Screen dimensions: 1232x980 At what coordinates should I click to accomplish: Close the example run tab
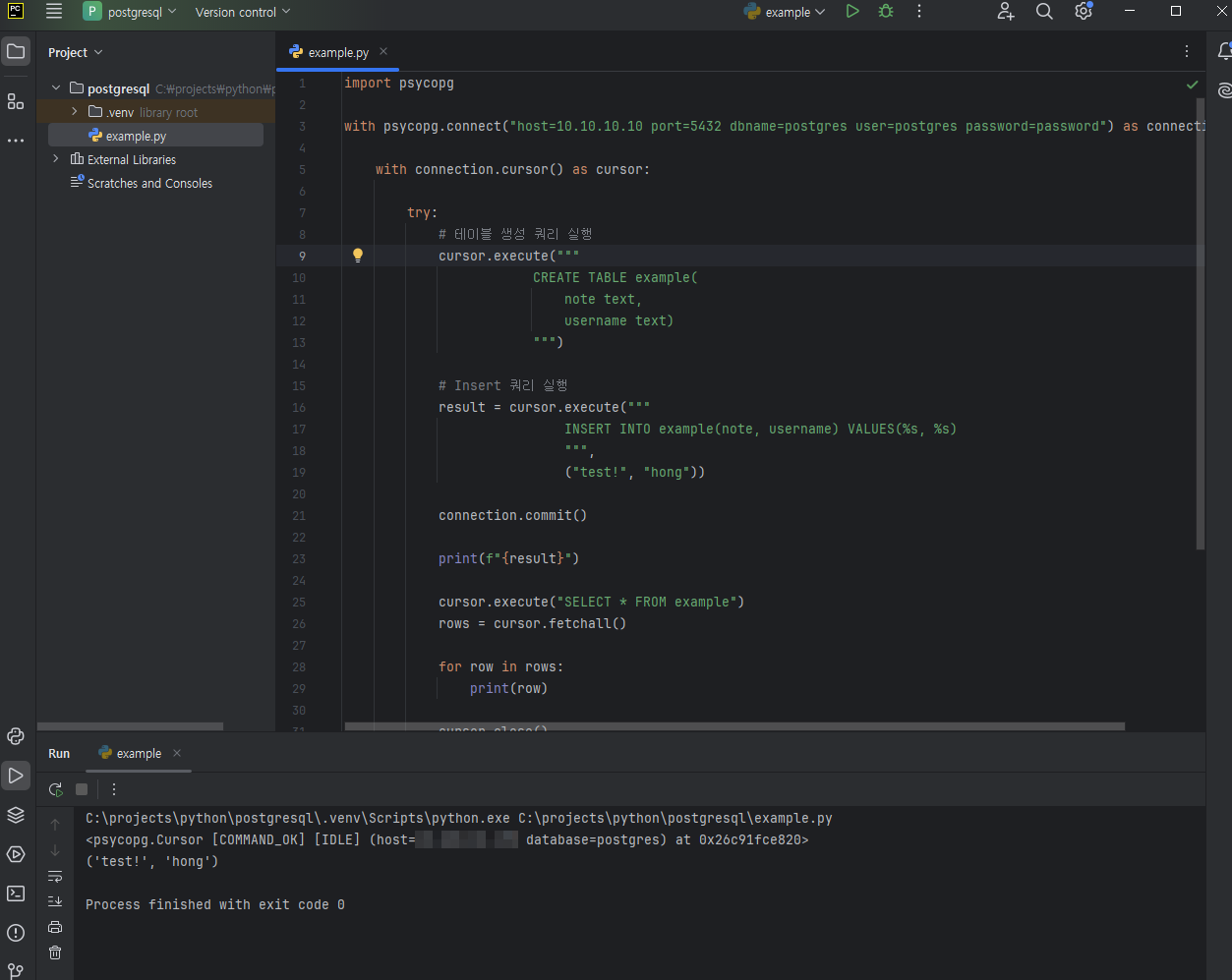coord(177,753)
